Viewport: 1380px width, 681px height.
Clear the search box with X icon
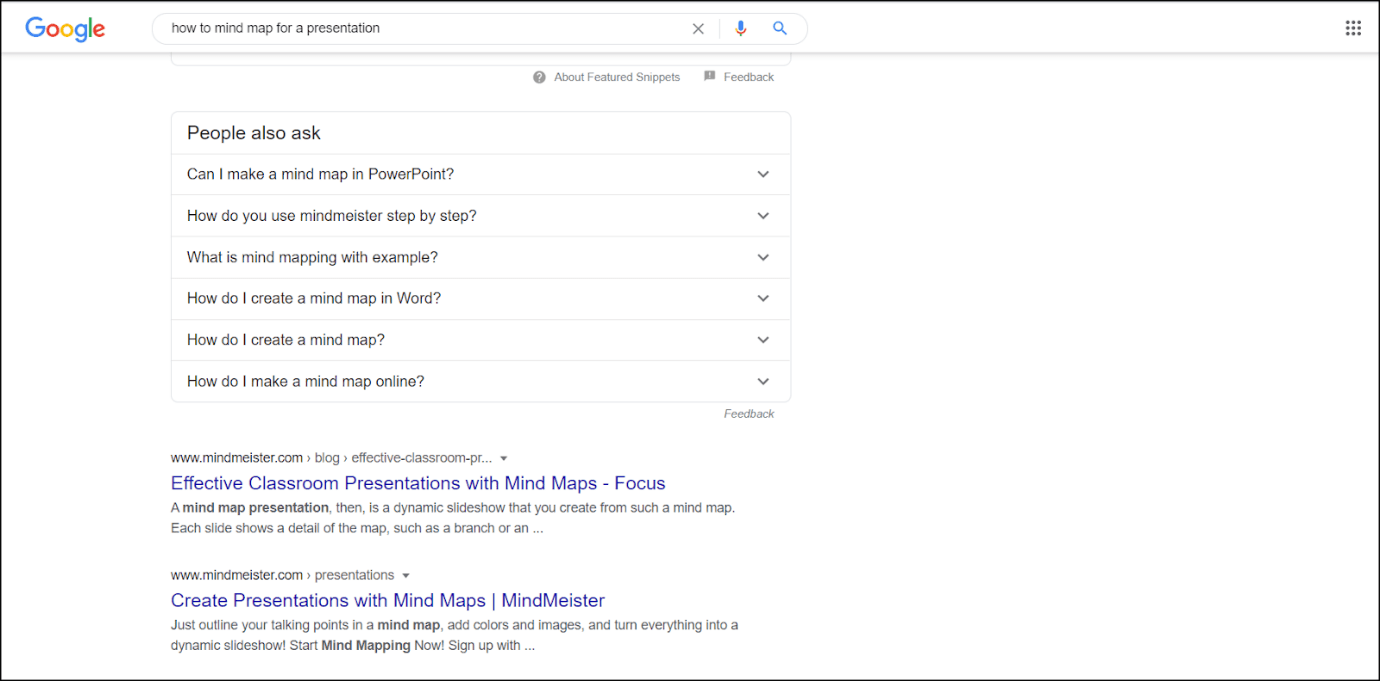698,29
